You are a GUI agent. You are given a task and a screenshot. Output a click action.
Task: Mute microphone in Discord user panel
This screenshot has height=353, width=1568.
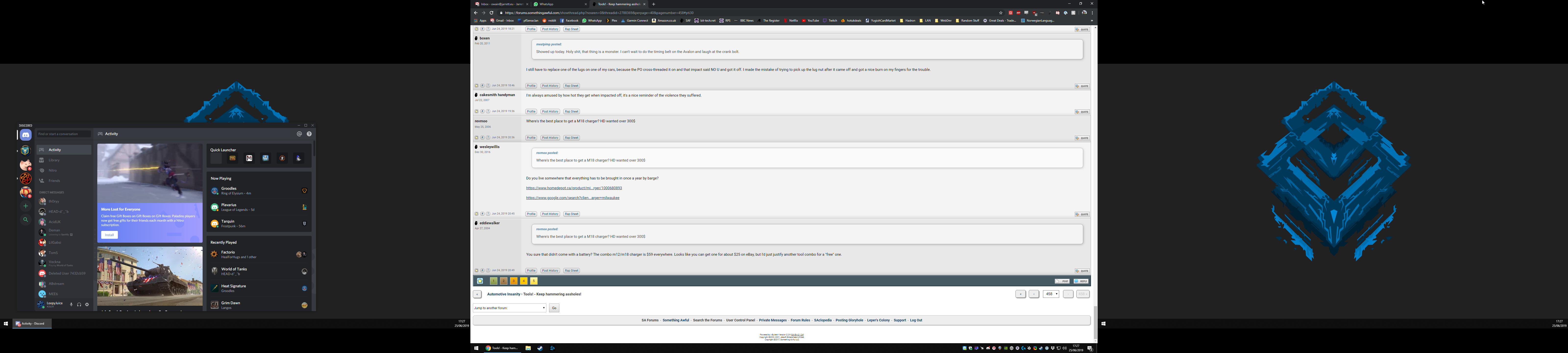coord(71,304)
